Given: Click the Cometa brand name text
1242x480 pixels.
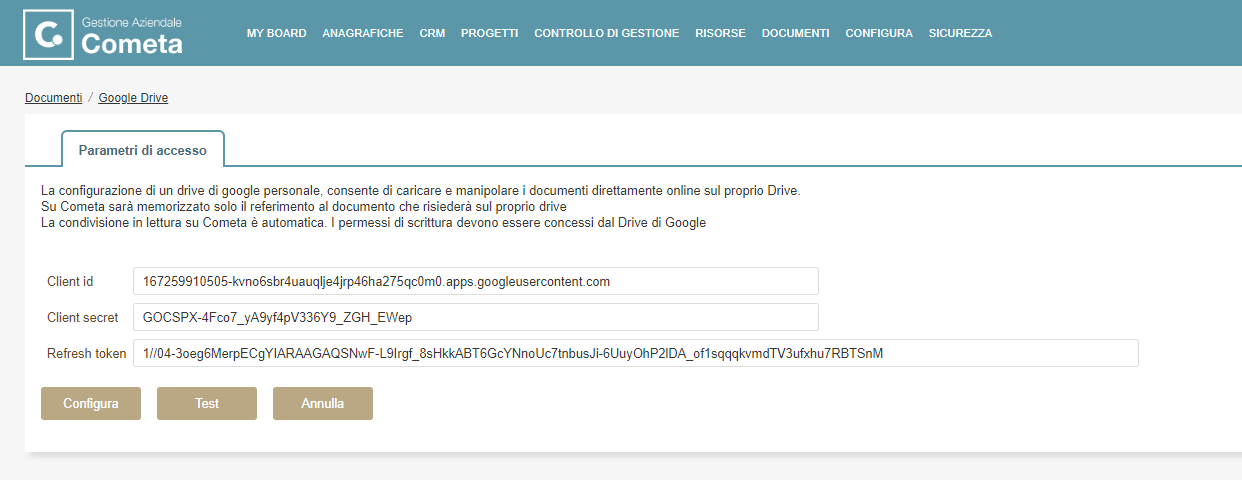Looking at the screenshot, I should [132, 43].
